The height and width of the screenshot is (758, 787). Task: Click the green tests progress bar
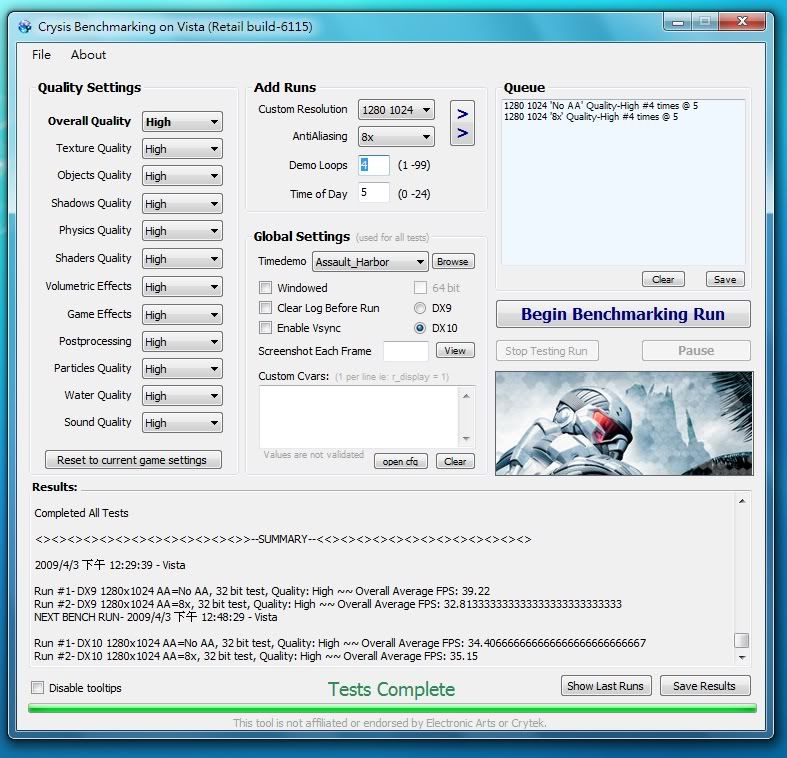[x=392, y=708]
